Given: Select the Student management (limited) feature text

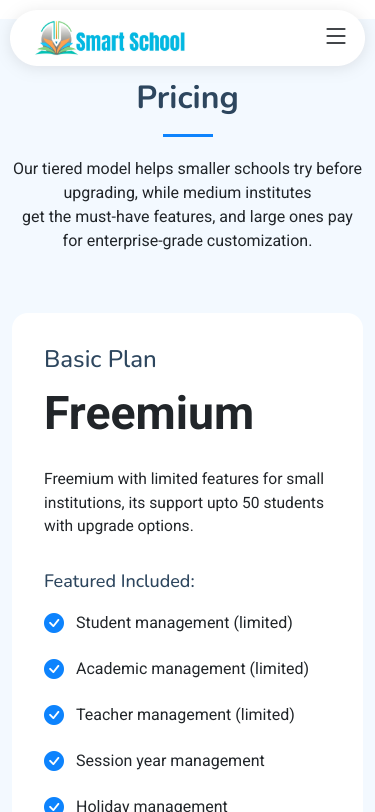Looking at the screenshot, I should (184, 622).
